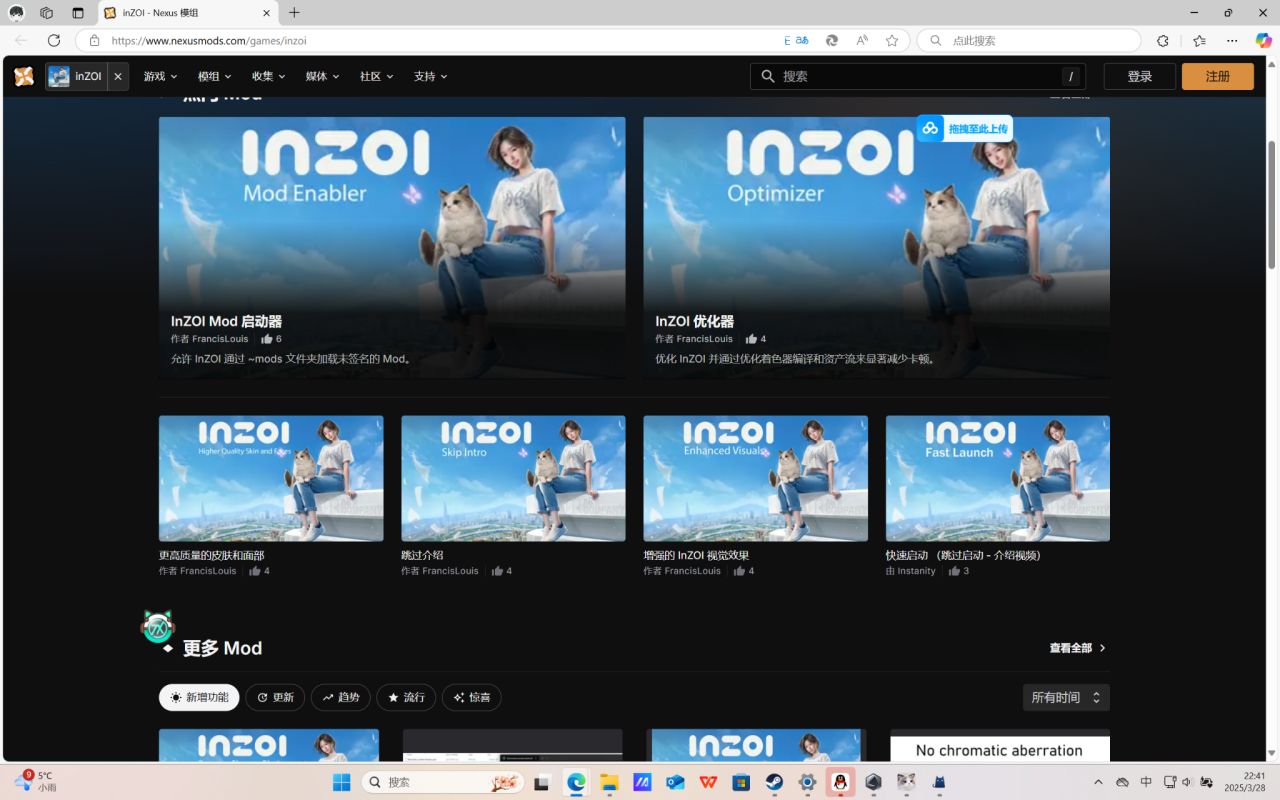Click the read aloud icon
The height and width of the screenshot is (800, 1280).
(x=862, y=40)
